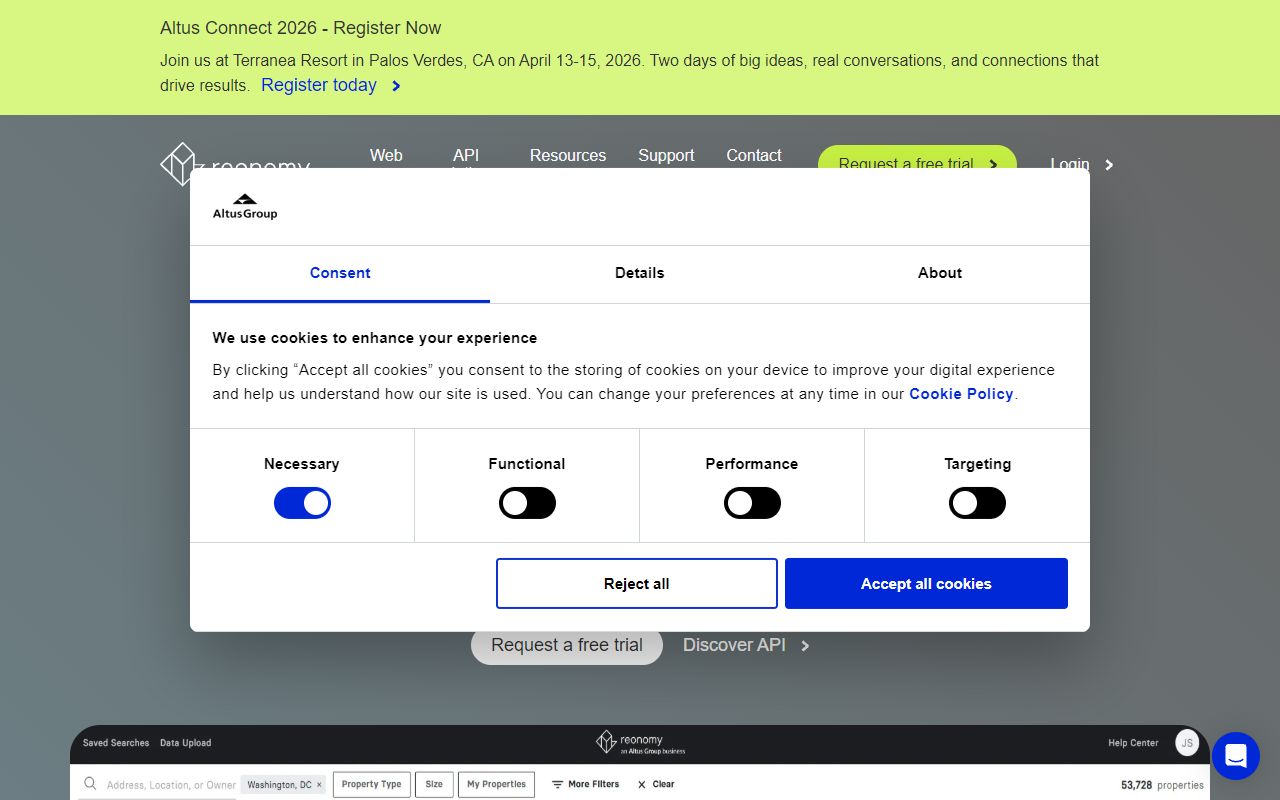This screenshot has height=800, width=1280.
Task: Open the Size filter dropdown
Action: (x=434, y=784)
